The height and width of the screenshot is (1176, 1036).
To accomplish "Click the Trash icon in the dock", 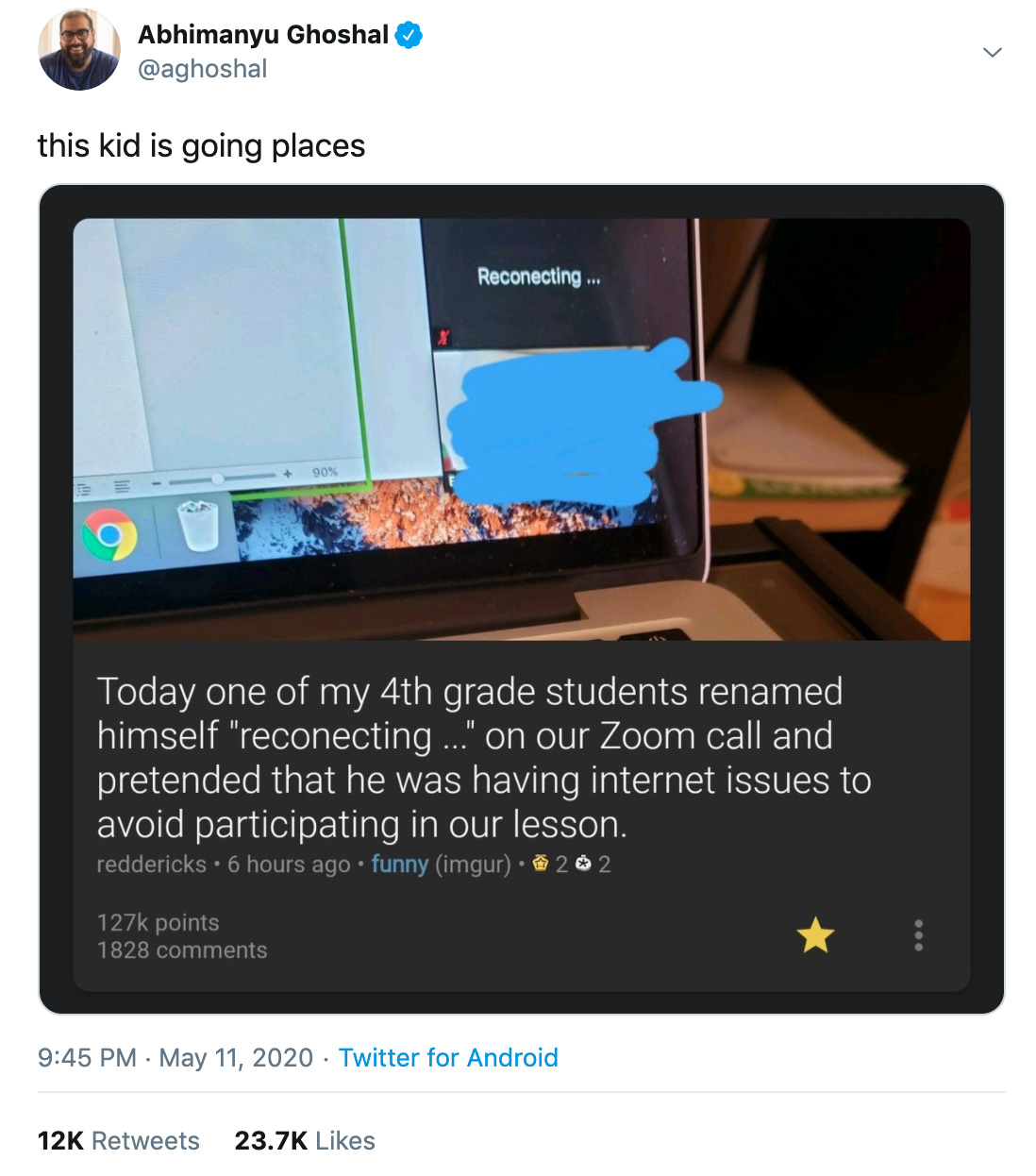I will (197, 525).
